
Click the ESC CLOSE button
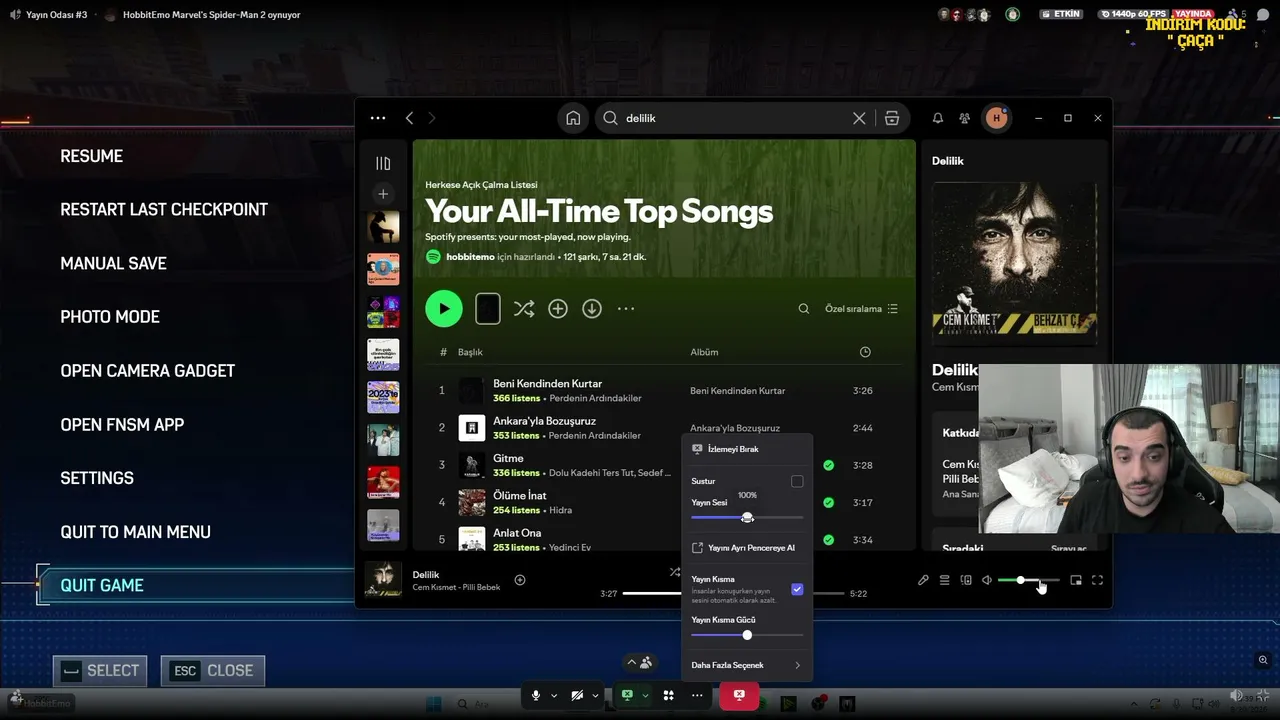213,670
